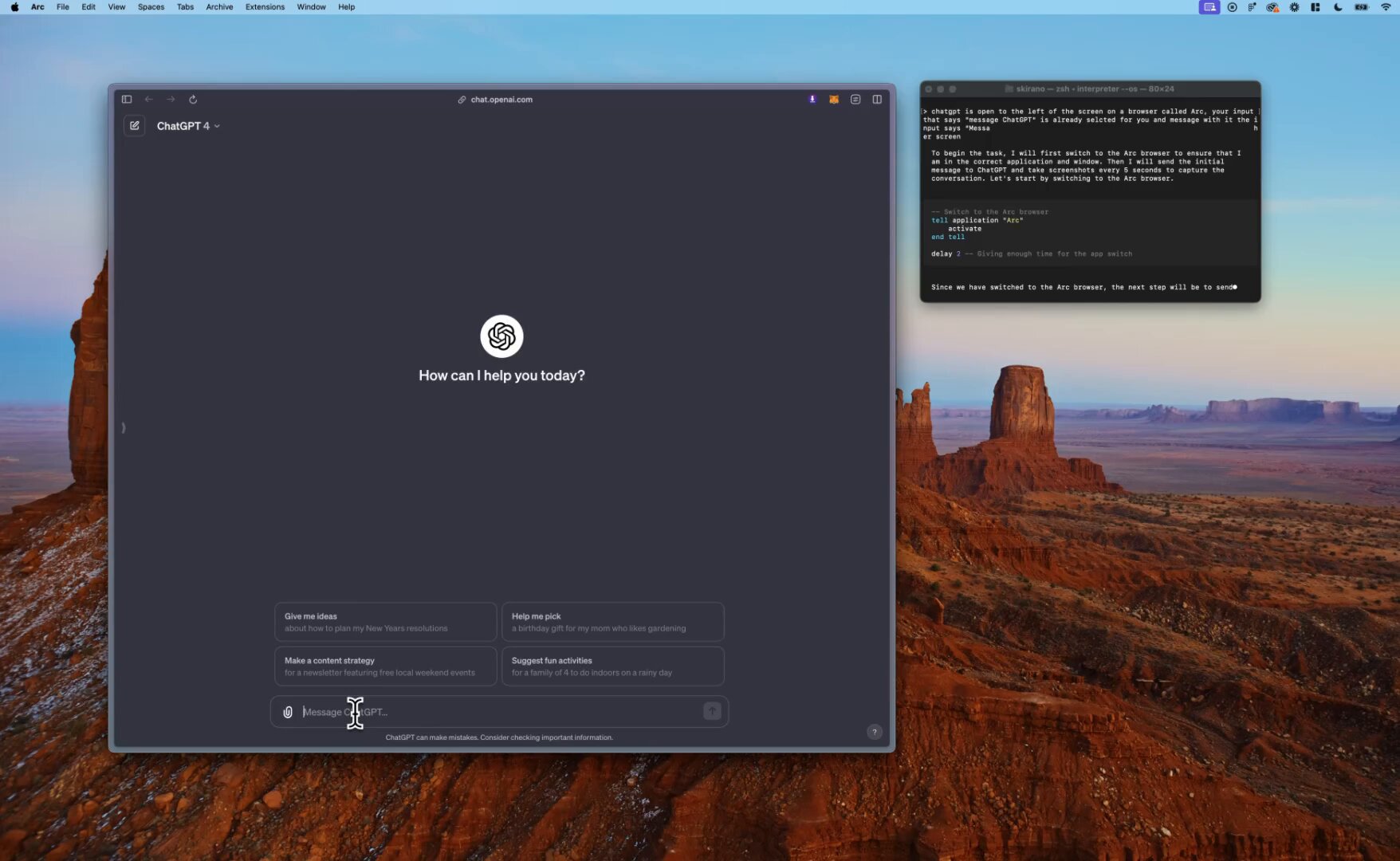Screen dimensions: 1400x861
Task: Click the window layout grid menu bar icon
Action: [x=1315, y=7]
